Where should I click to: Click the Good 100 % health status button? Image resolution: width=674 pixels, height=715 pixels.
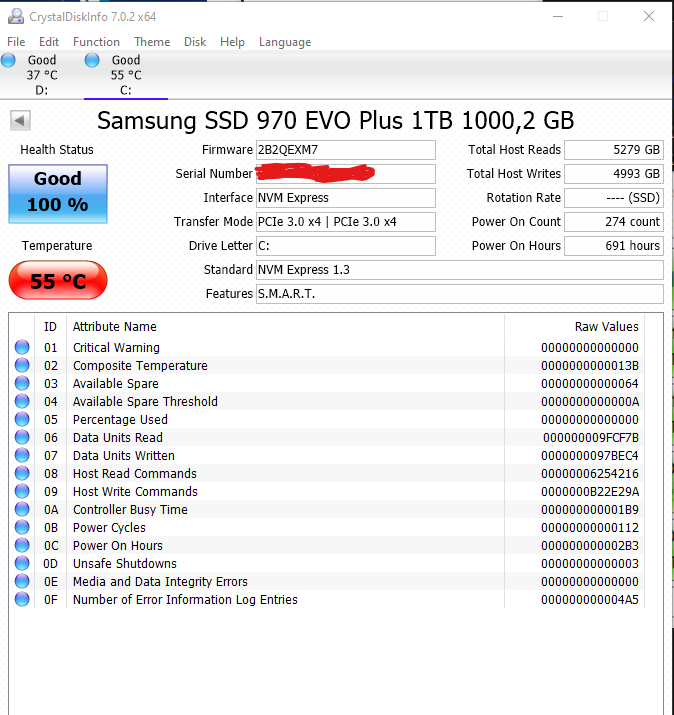pos(58,194)
